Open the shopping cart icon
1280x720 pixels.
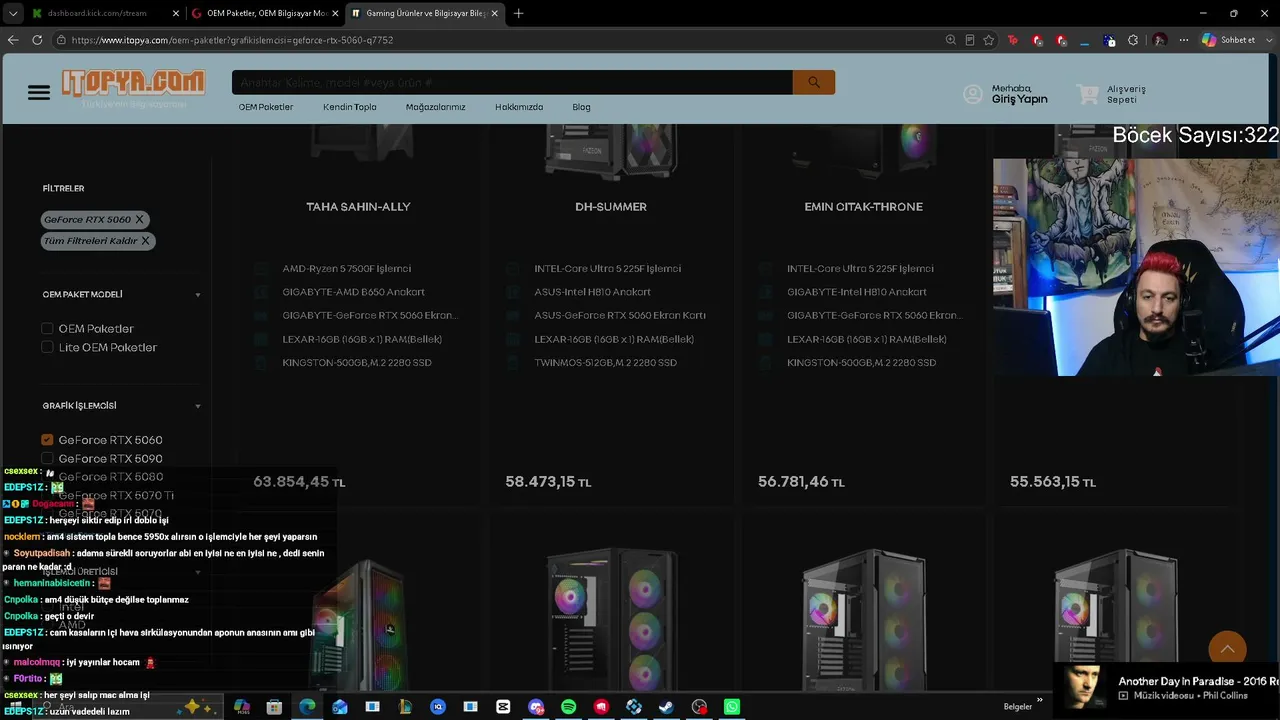click(x=1088, y=94)
